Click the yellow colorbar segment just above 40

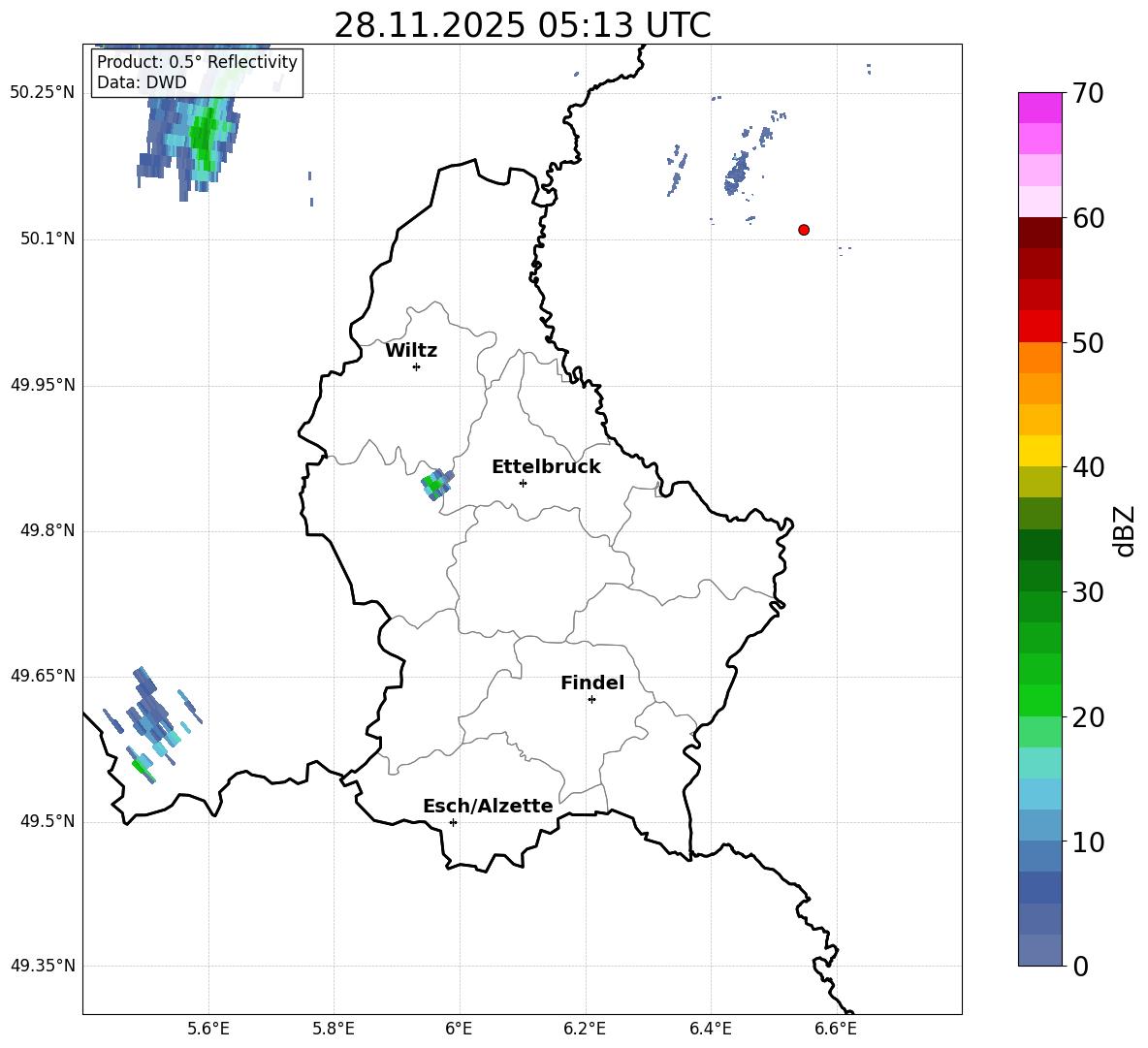pos(1040,451)
